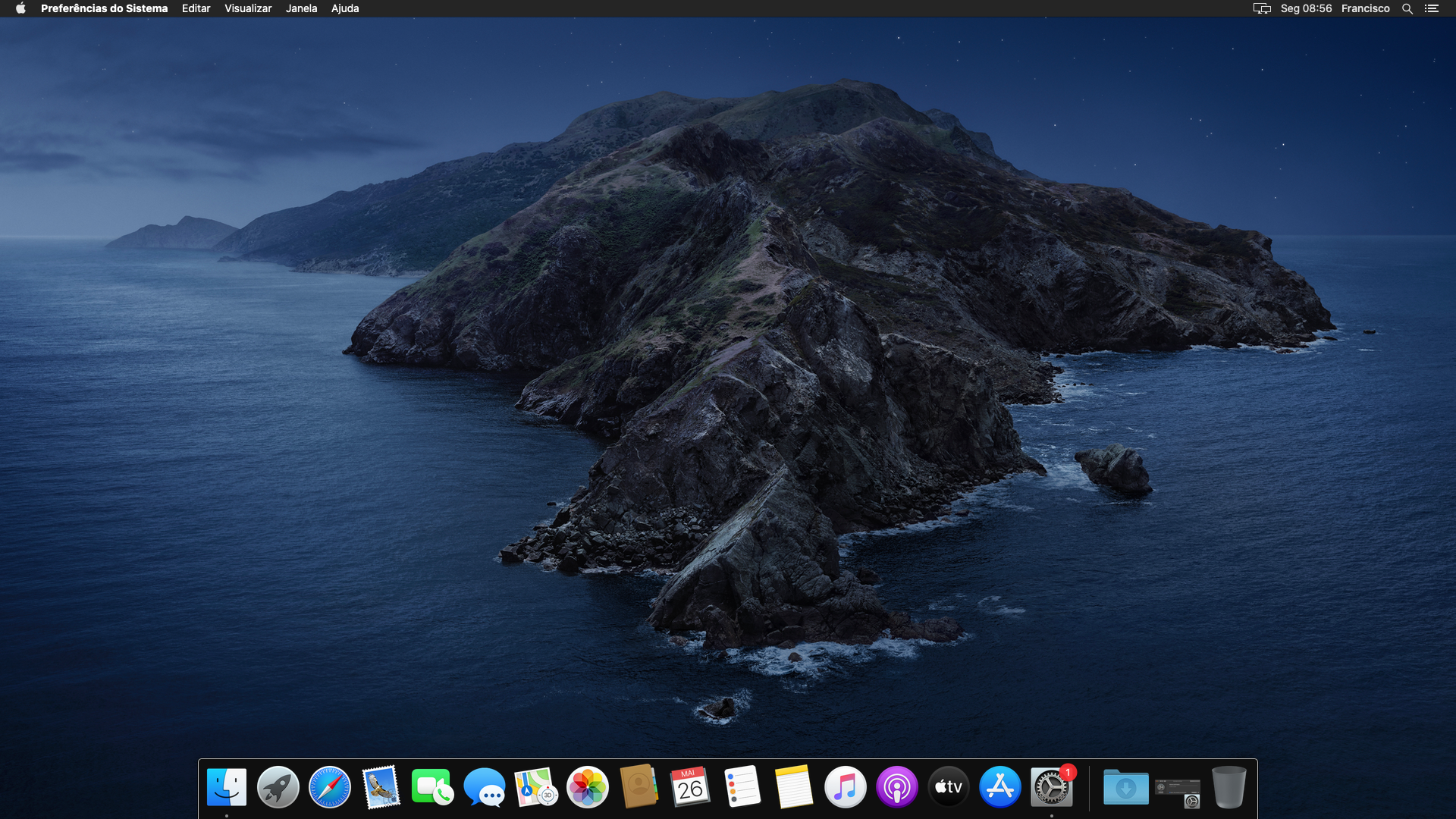Open the Calendar showing 26

tap(690, 787)
